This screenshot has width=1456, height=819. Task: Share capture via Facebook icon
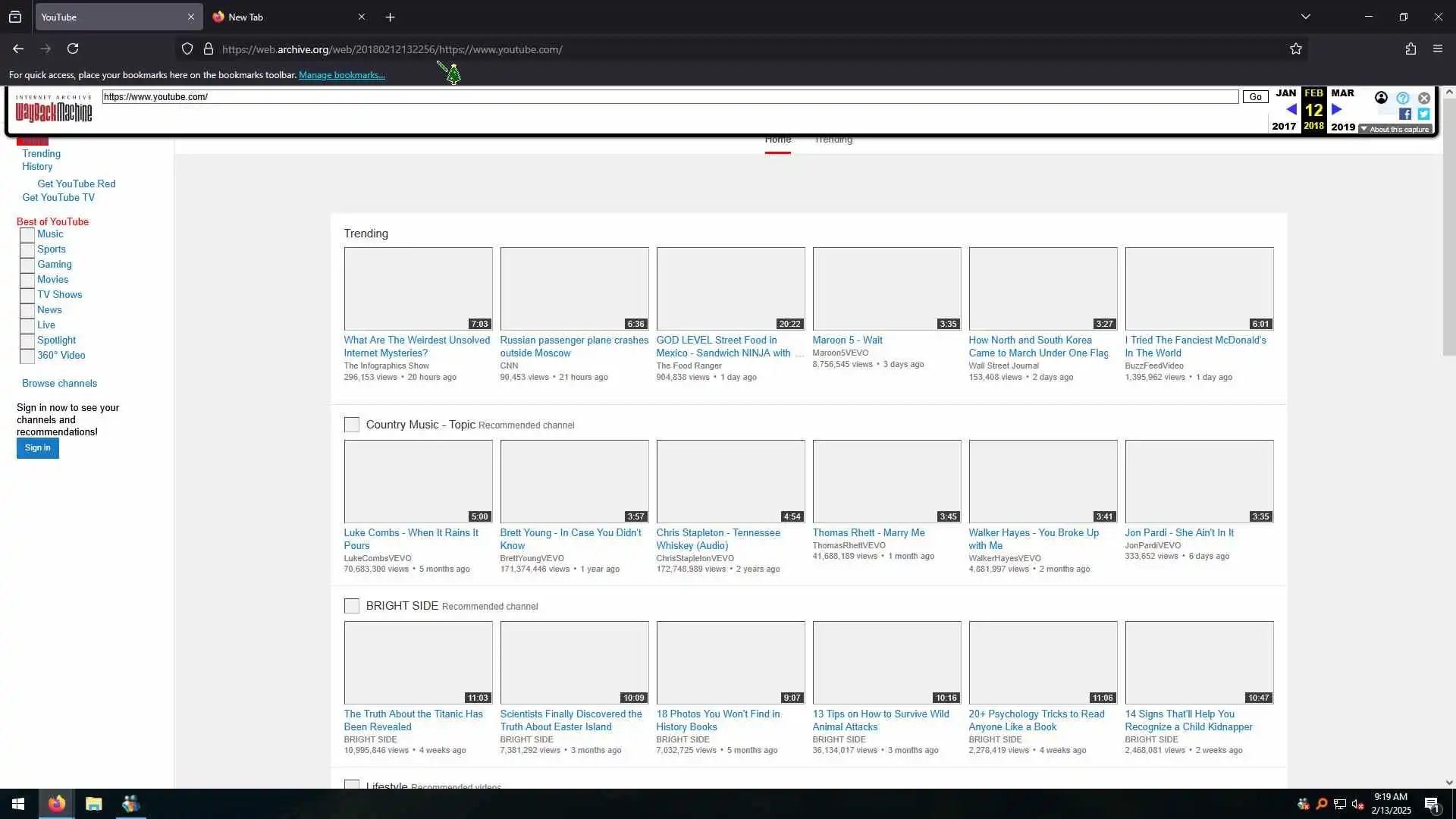coord(1405,115)
